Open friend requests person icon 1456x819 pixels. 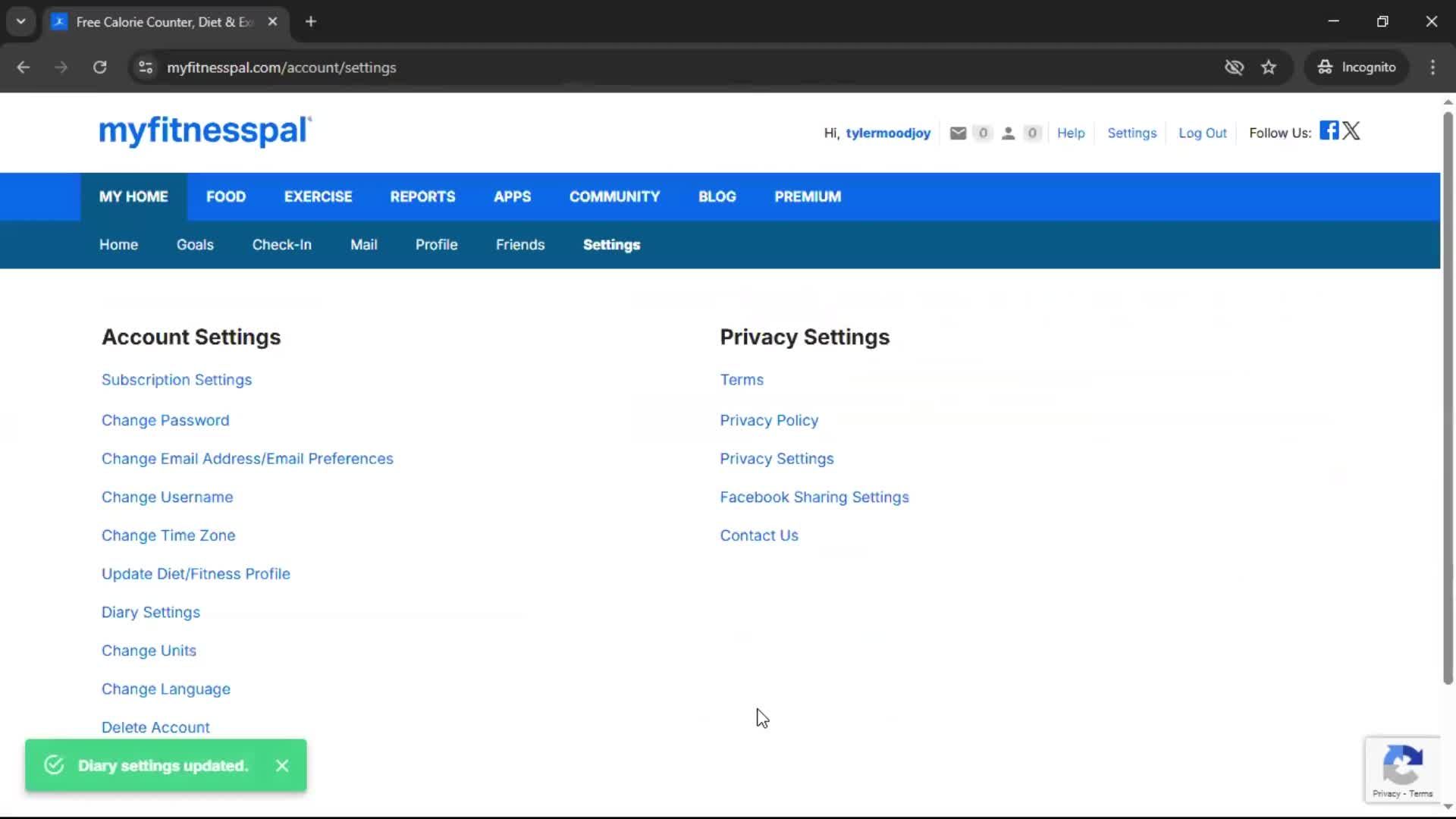1008,133
